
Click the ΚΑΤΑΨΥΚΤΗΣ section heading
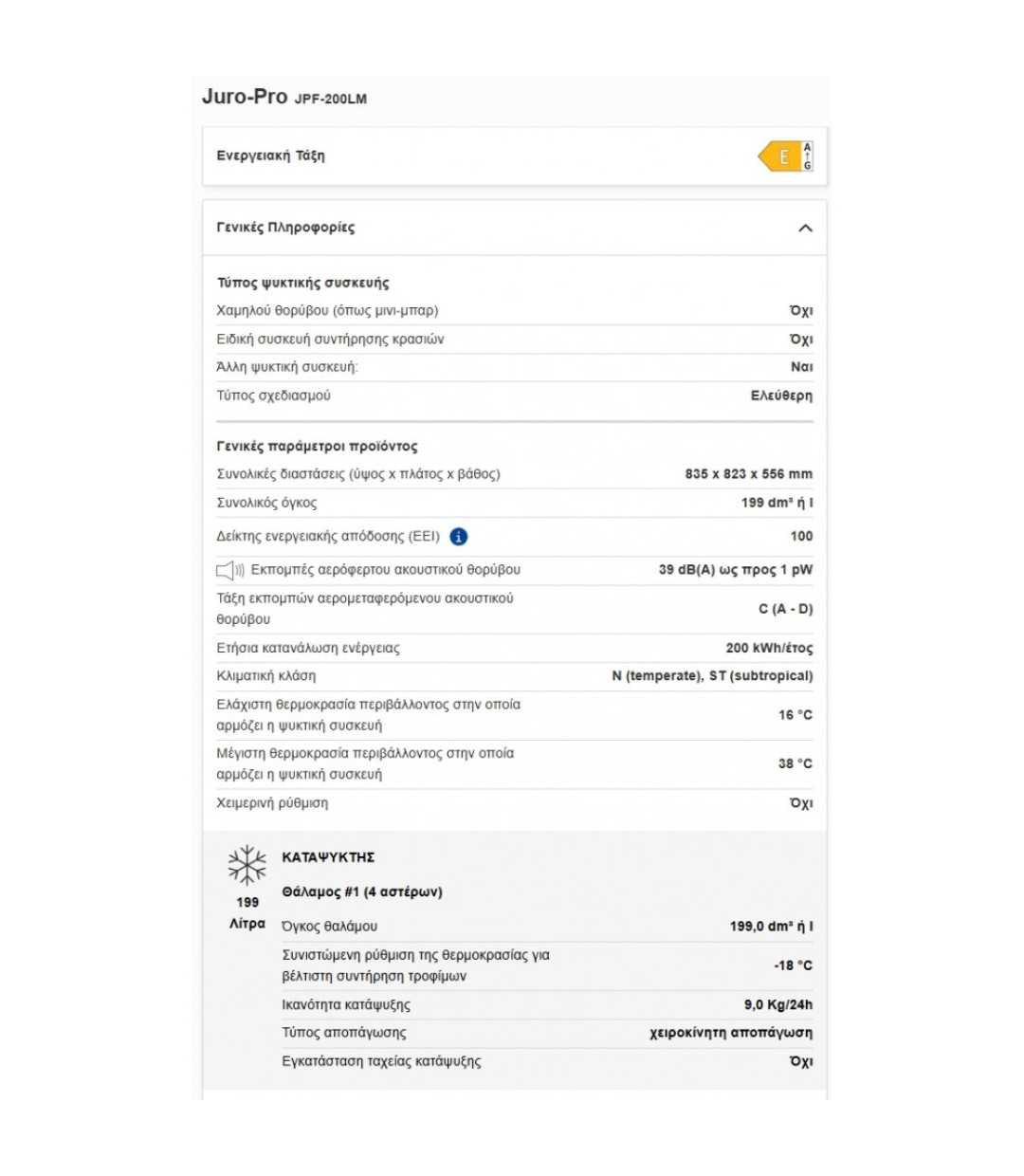coord(328,857)
